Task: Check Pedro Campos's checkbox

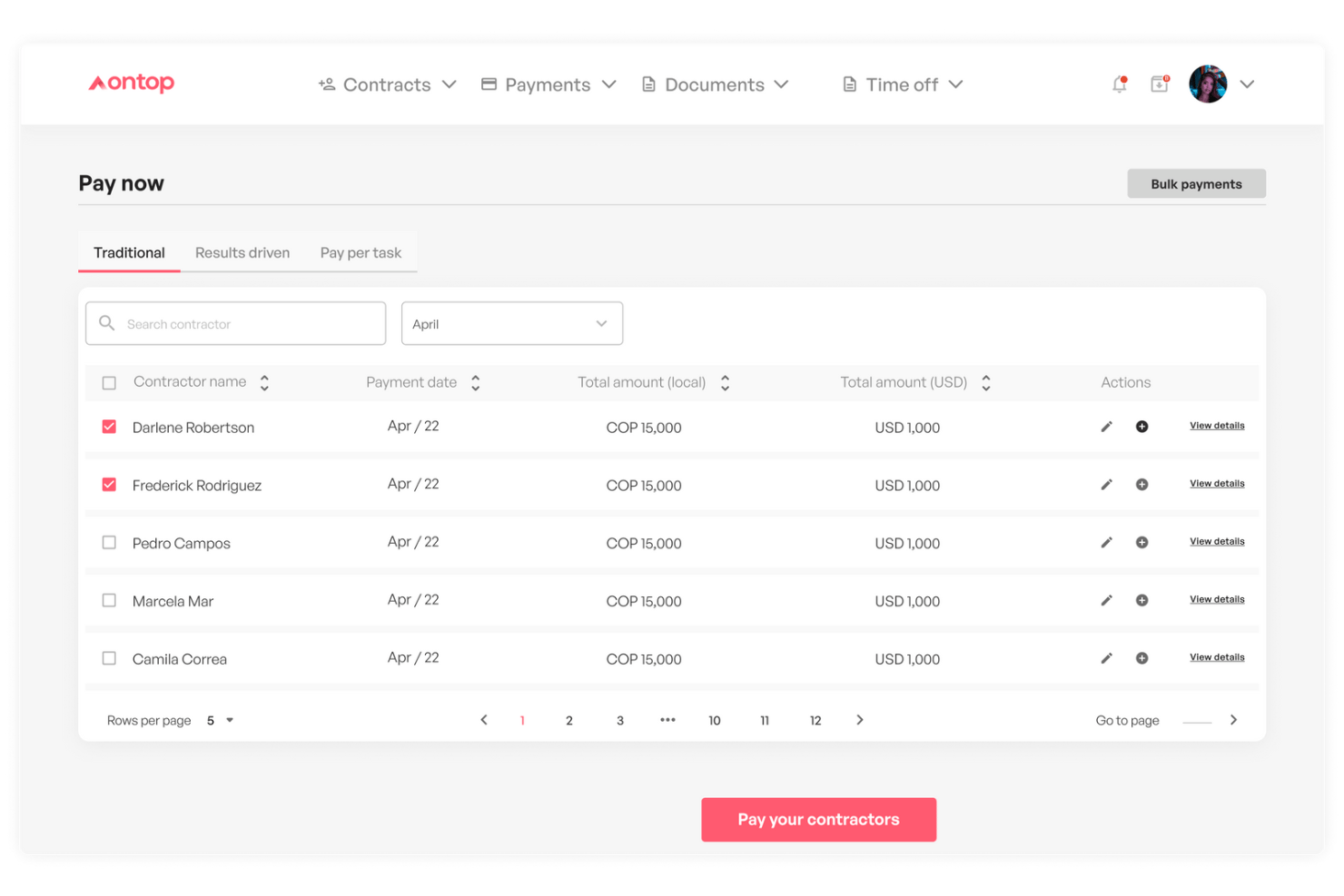Action: pos(109,543)
